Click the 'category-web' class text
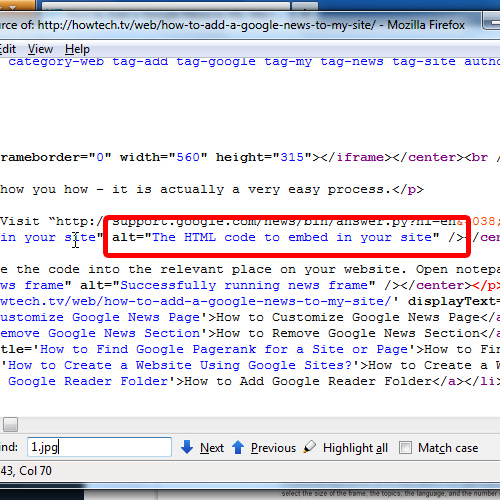The width and height of the screenshot is (500, 500). pyautogui.click(x=56, y=62)
